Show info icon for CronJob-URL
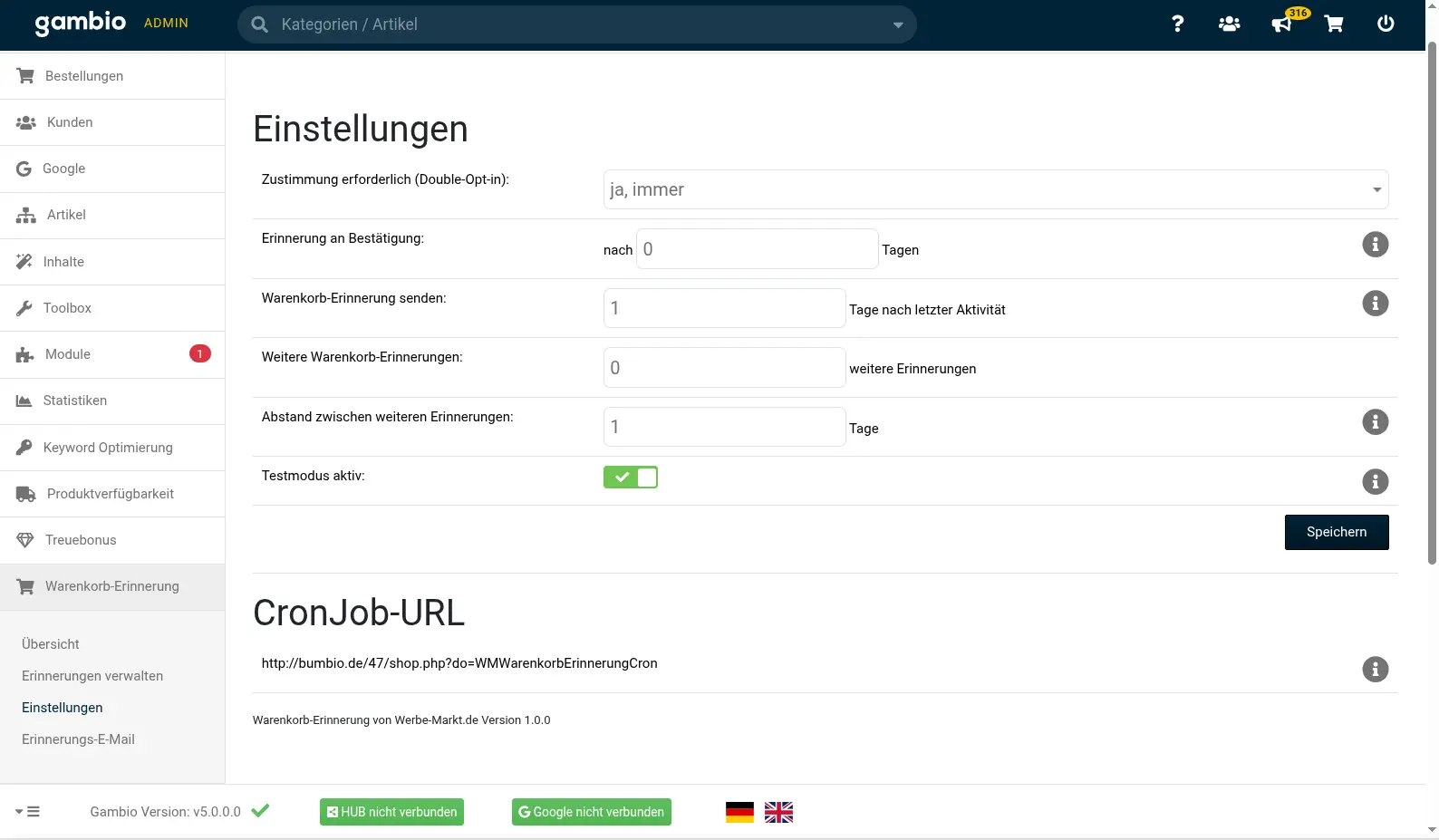Image resolution: width=1439 pixels, height=840 pixels. click(1375, 670)
